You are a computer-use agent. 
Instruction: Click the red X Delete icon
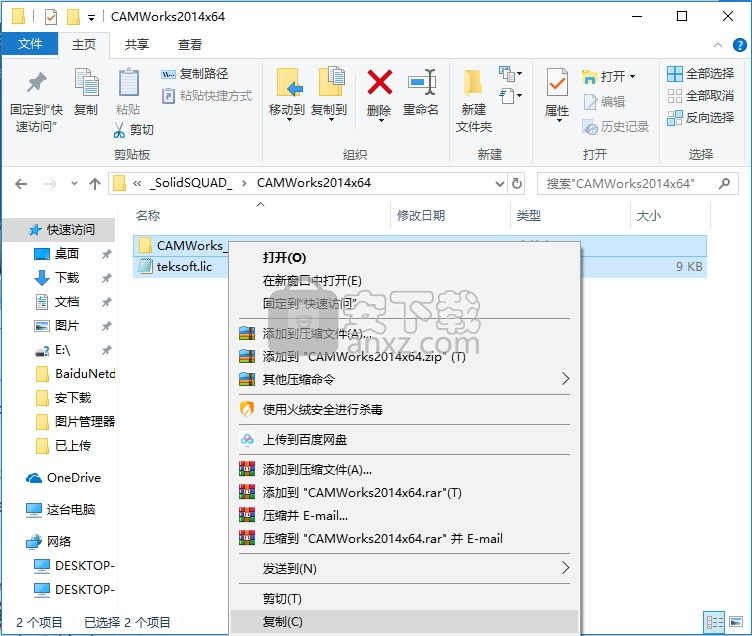click(379, 82)
